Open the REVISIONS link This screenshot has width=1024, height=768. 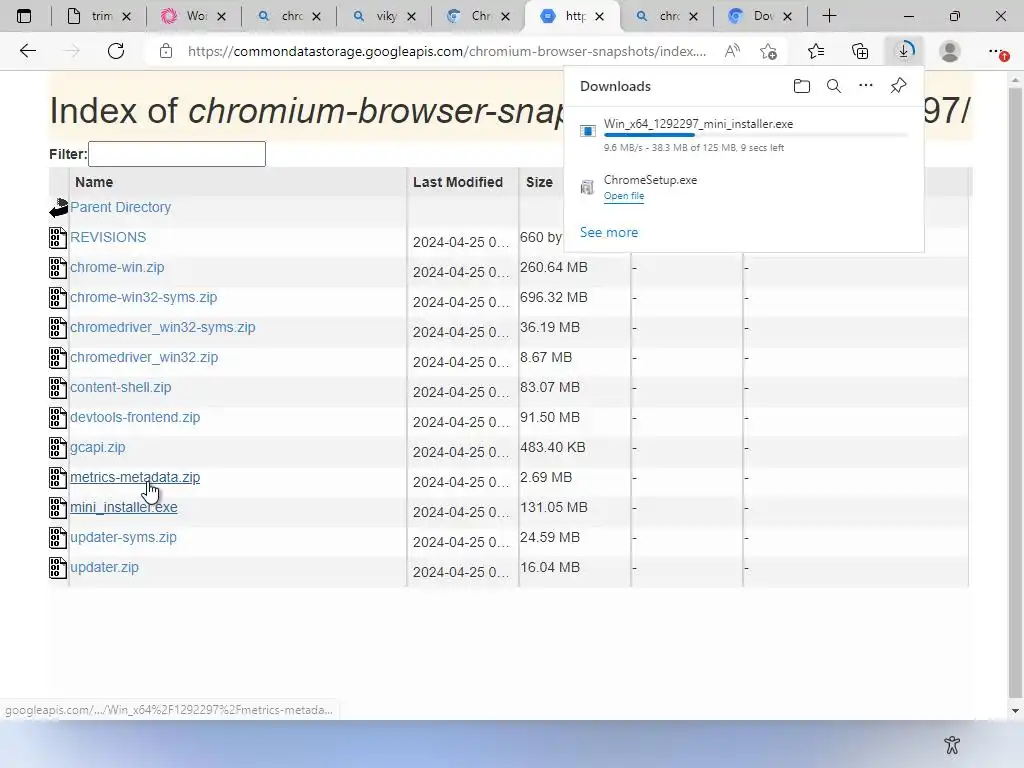point(108,237)
